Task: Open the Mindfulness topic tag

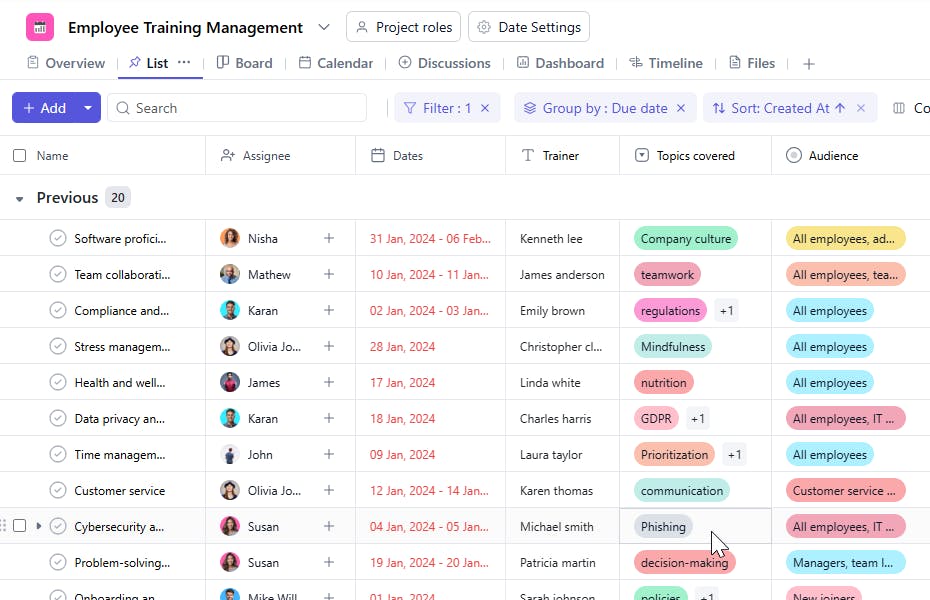Action: (x=673, y=347)
